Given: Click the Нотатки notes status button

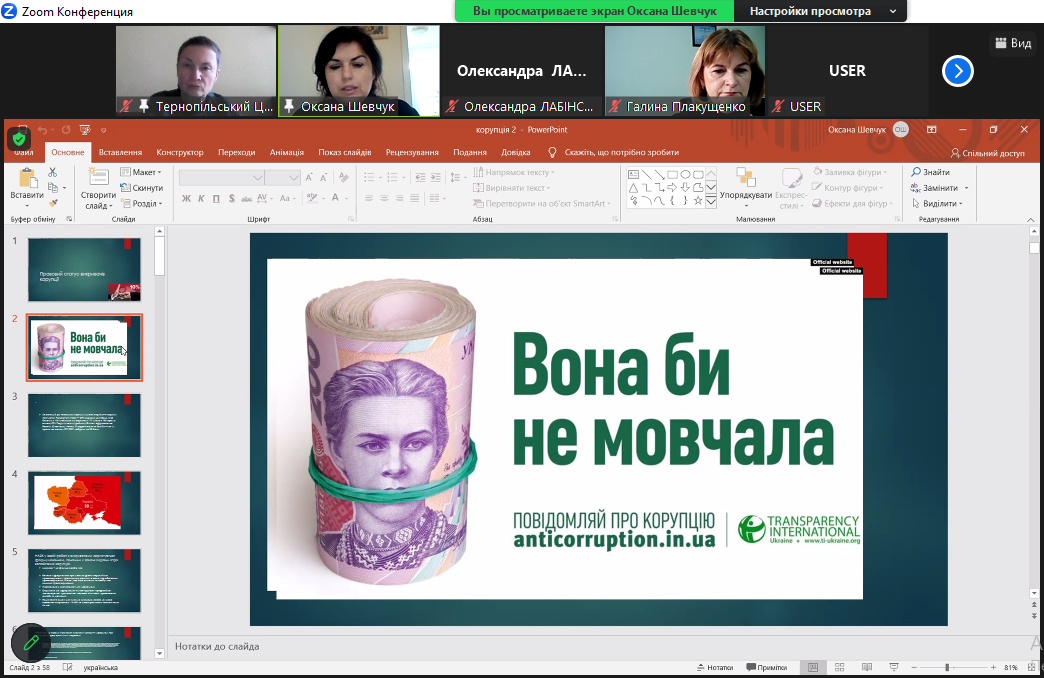Looking at the screenshot, I should [715, 667].
